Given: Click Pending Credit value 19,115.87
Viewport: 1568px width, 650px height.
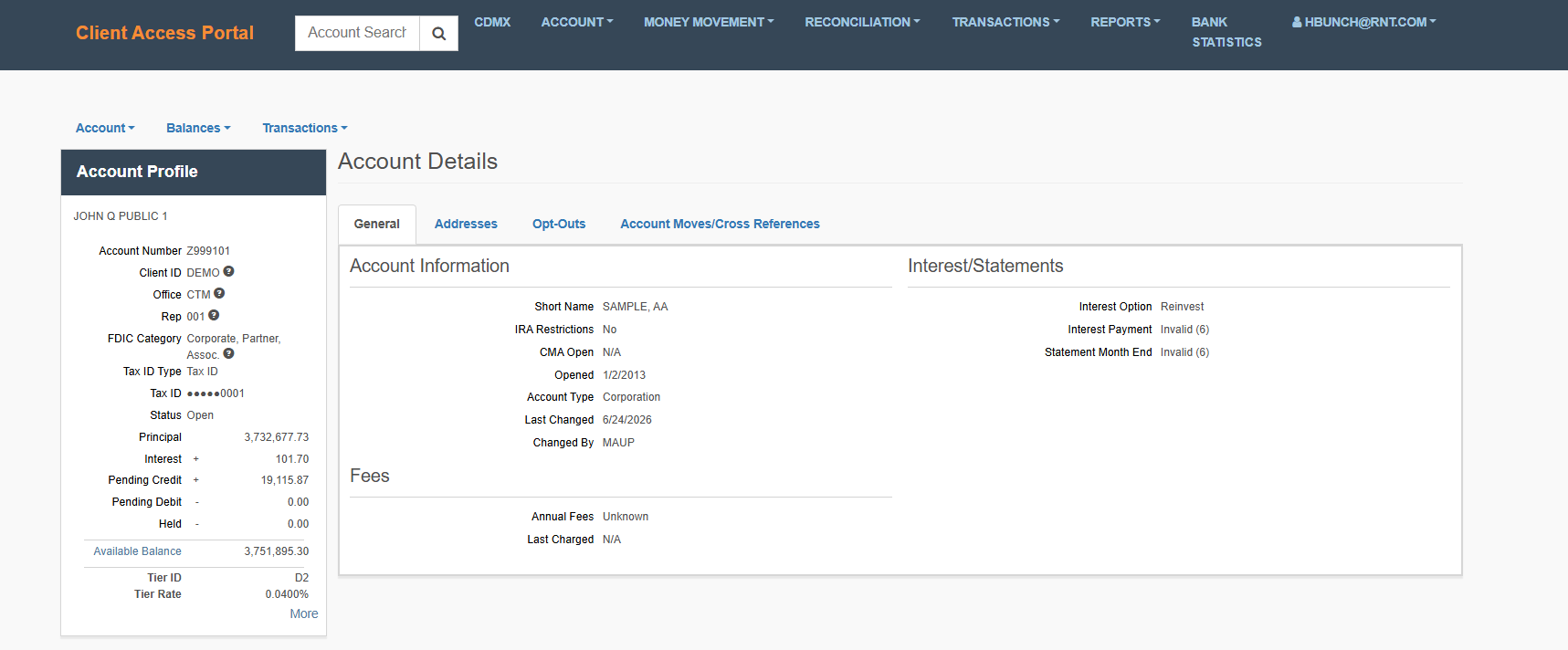Looking at the screenshot, I should (285, 480).
